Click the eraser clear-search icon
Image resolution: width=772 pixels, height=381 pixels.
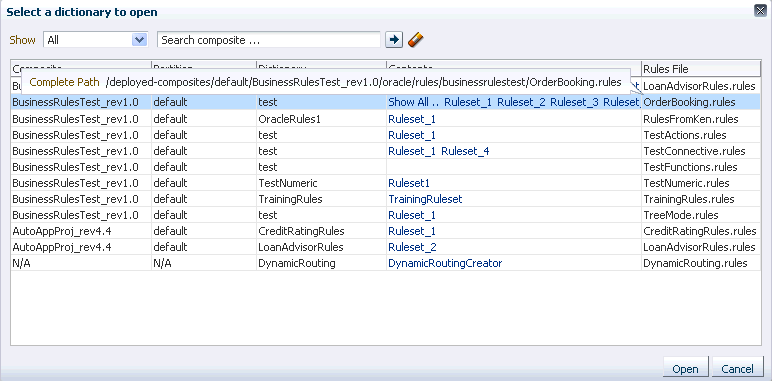tap(416, 40)
